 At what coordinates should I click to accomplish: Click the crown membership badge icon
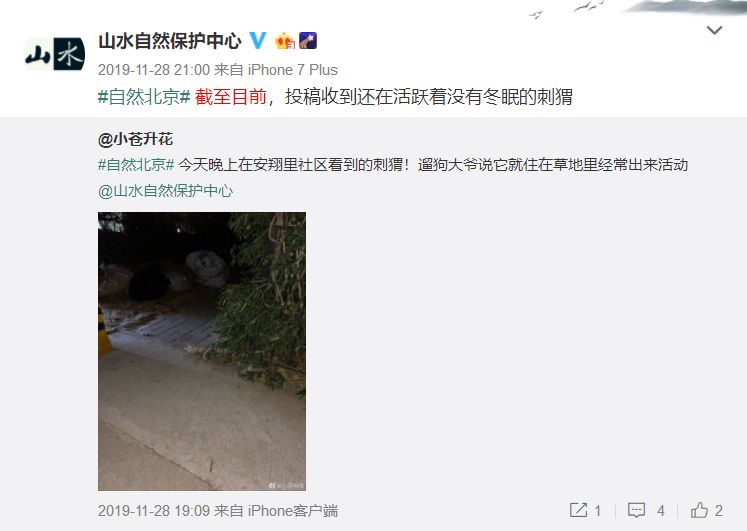pyautogui.click(x=285, y=41)
